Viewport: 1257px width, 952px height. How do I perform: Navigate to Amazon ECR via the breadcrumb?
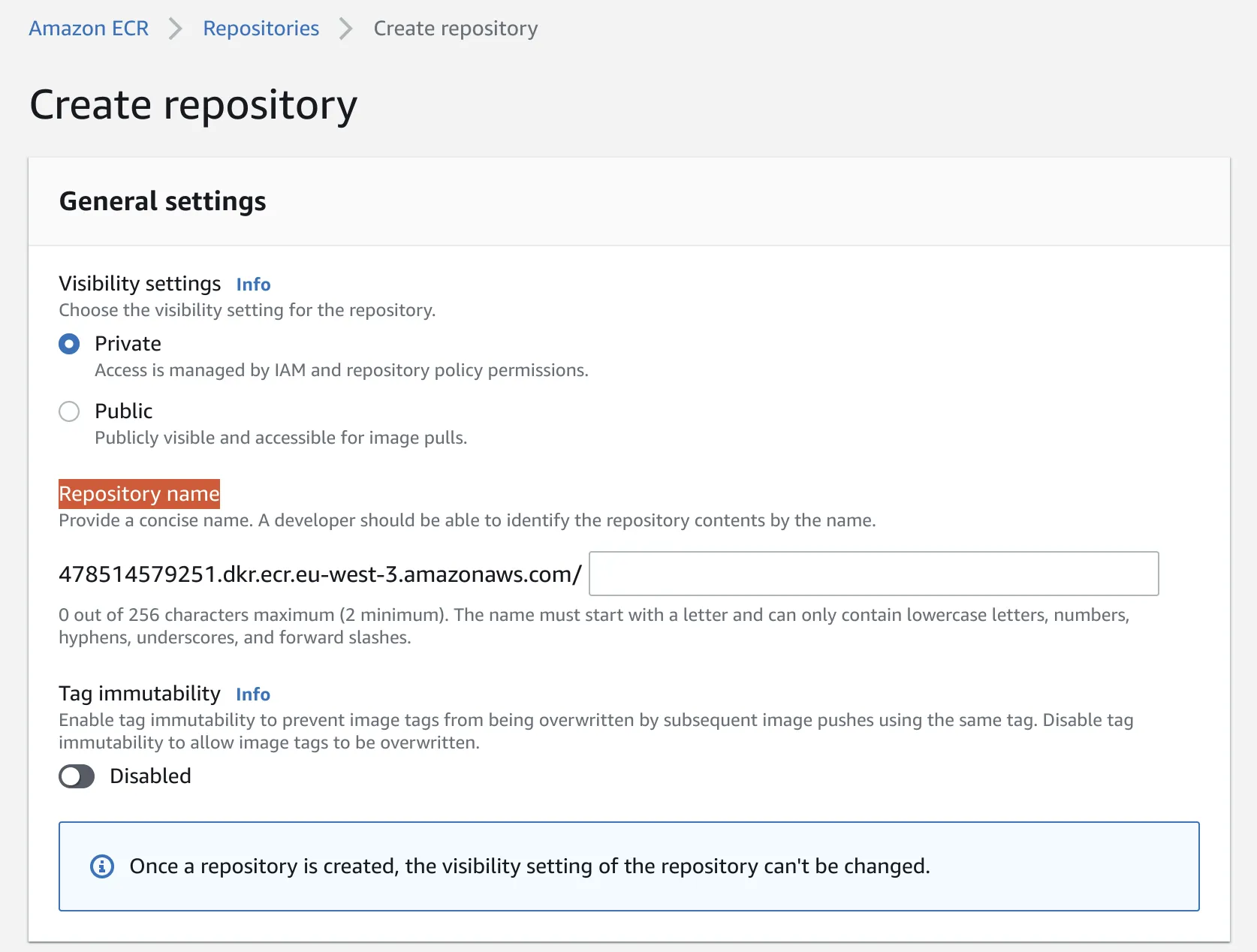pos(88,29)
